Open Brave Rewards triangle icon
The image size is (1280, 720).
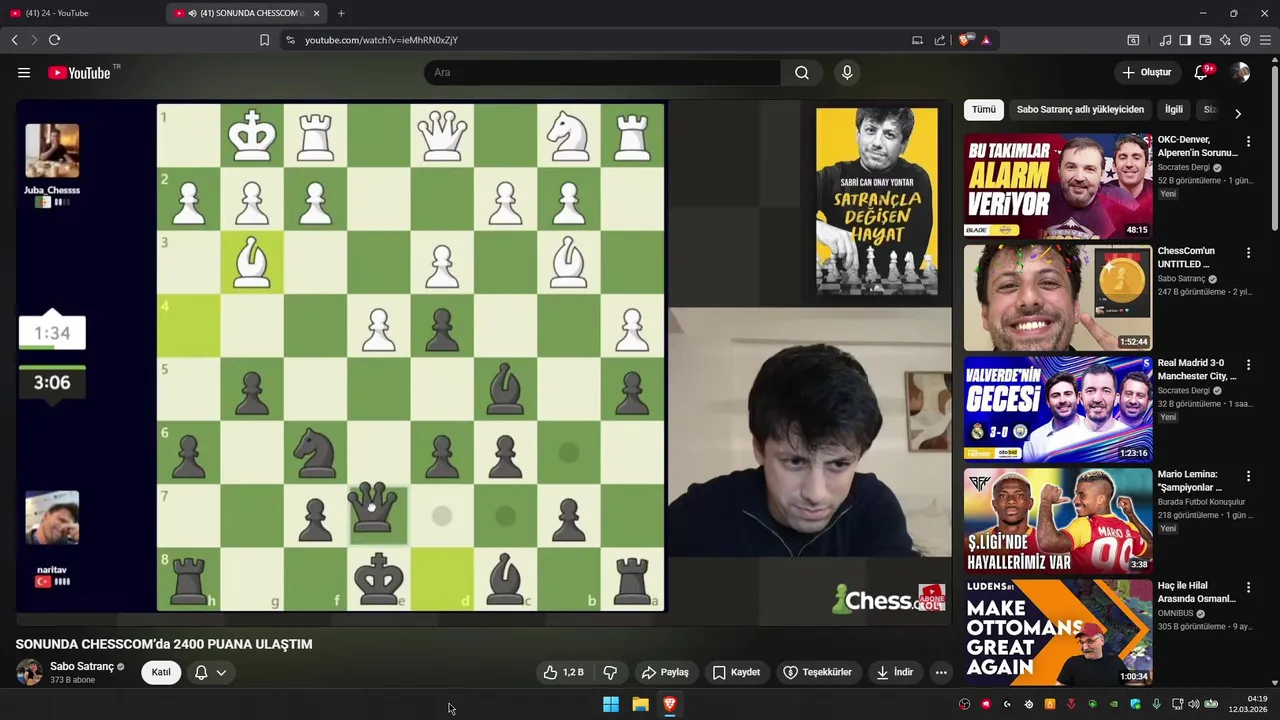click(x=986, y=40)
